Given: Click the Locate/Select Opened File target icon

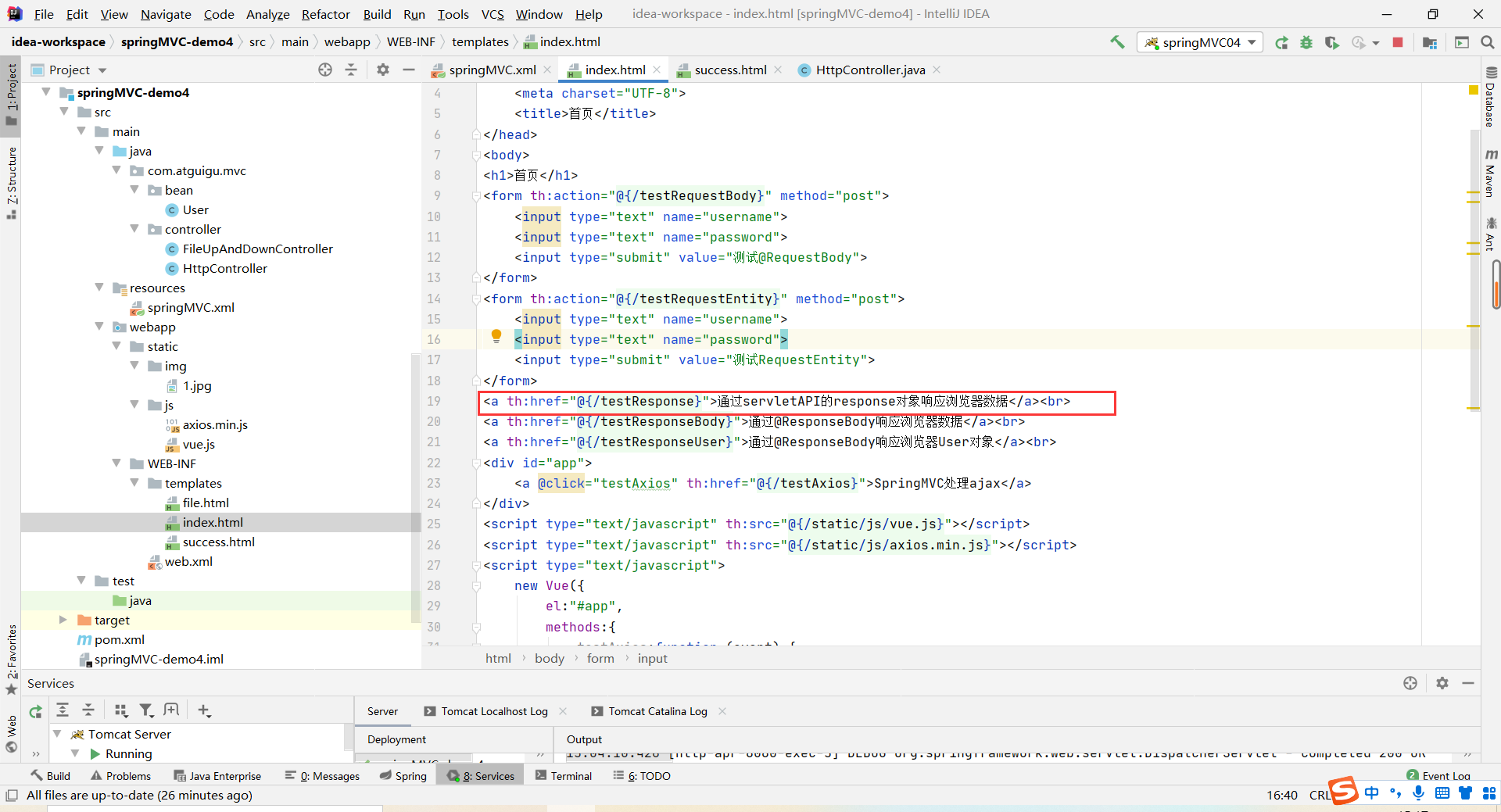Looking at the screenshot, I should (x=325, y=70).
